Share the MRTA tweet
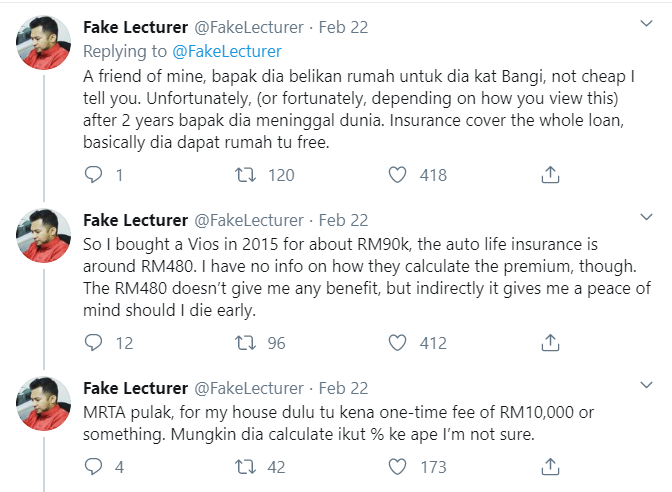672x492 pixels. tap(549, 466)
